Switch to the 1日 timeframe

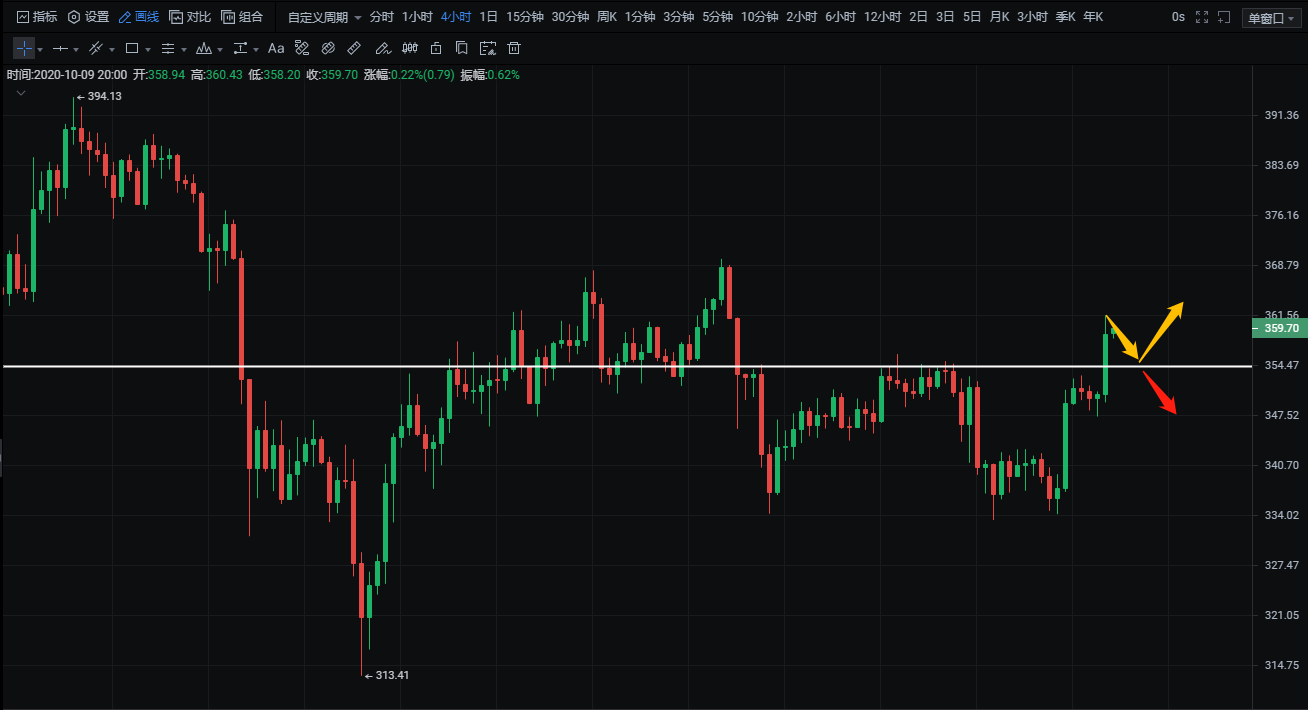[x=488, y=17]
